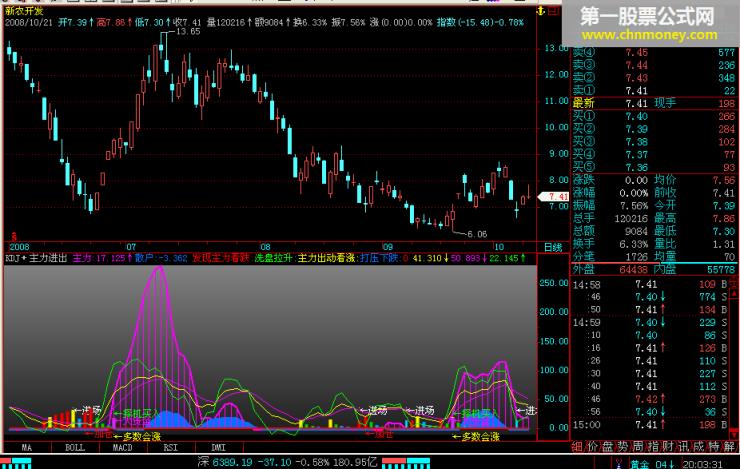Click the 深 6389.19 Shenzhen index readout
Viewport: 740px width, 469px height.
coord(287,462)
